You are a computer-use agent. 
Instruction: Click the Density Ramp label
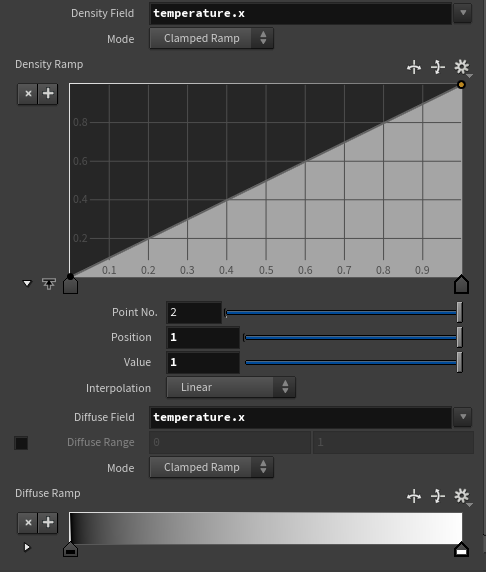(49, 64)
